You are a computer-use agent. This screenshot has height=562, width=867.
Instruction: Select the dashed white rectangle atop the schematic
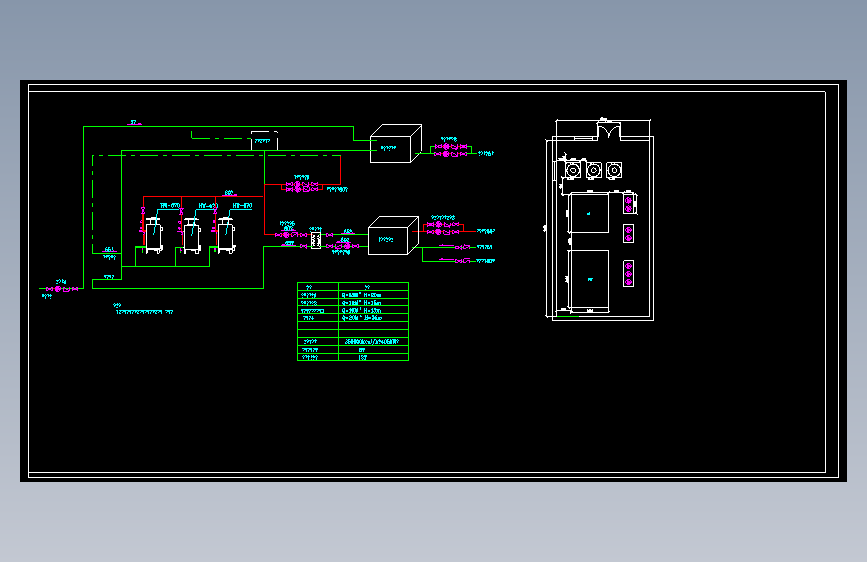pyautogui.click(x=264, y=140)
